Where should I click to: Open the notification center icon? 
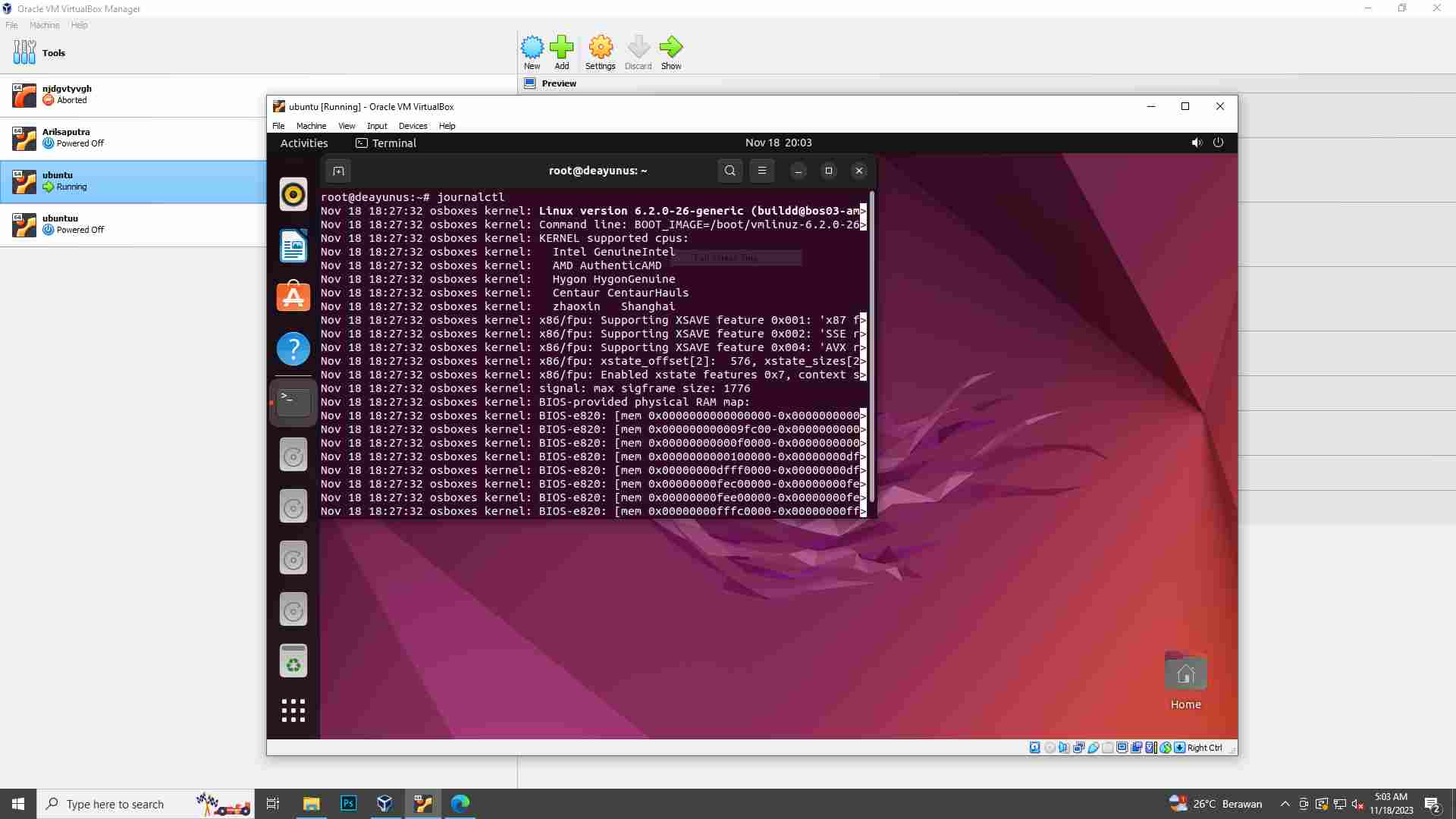1432,804
